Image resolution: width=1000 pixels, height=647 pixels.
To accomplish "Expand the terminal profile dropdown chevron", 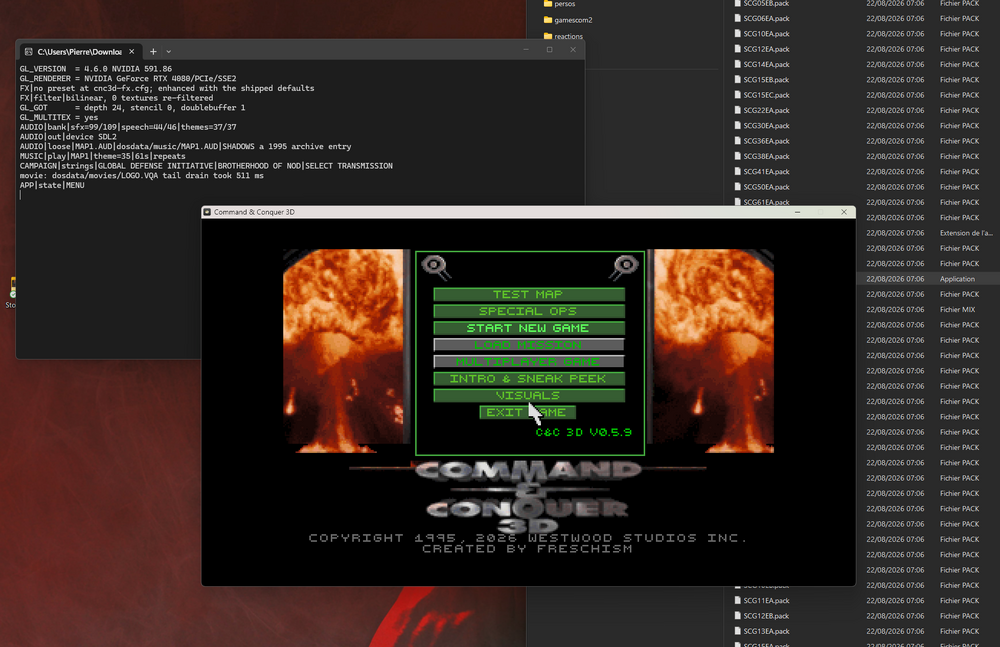I will (168, 52).
